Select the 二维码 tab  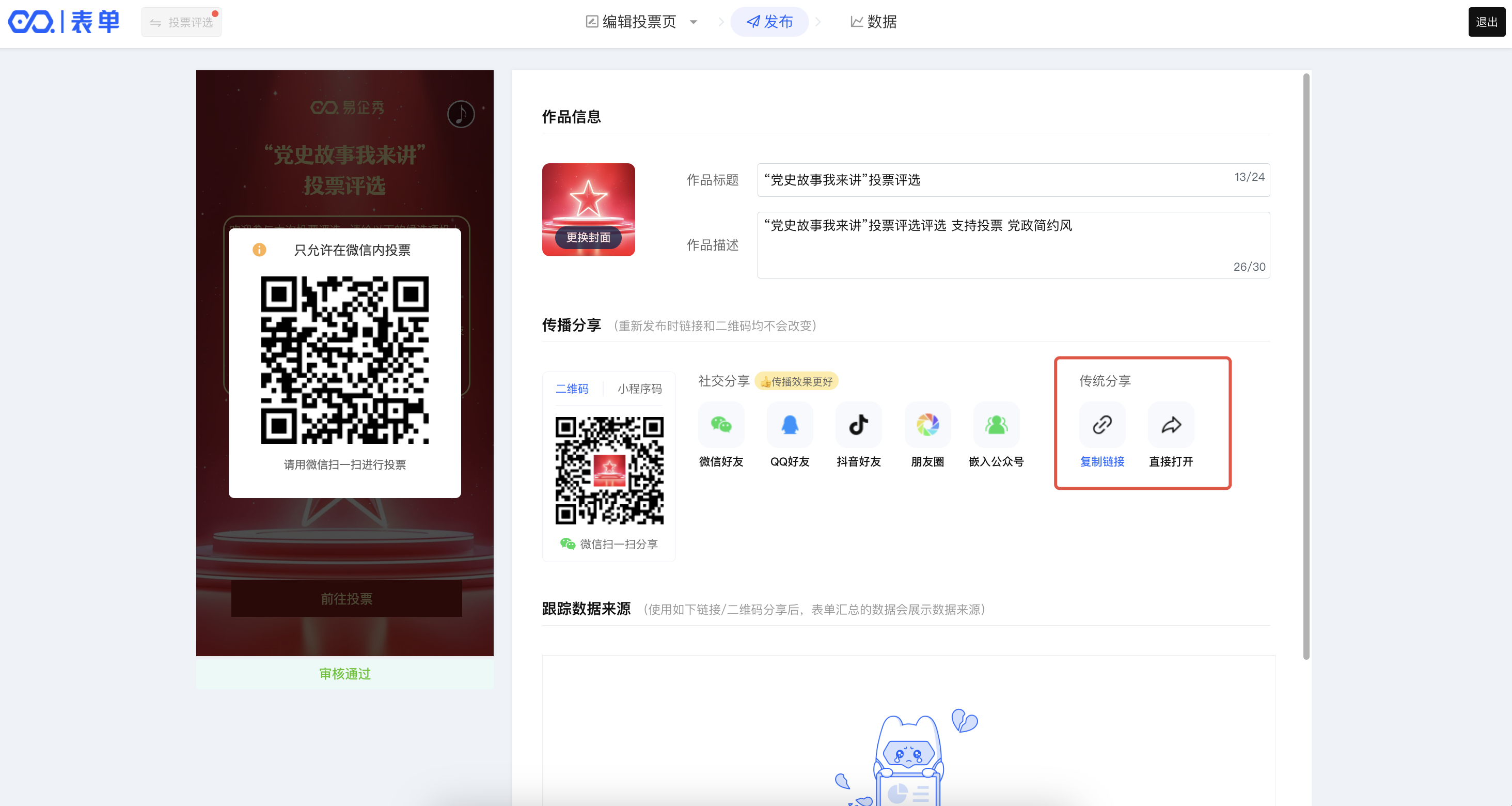click(572, 389)
